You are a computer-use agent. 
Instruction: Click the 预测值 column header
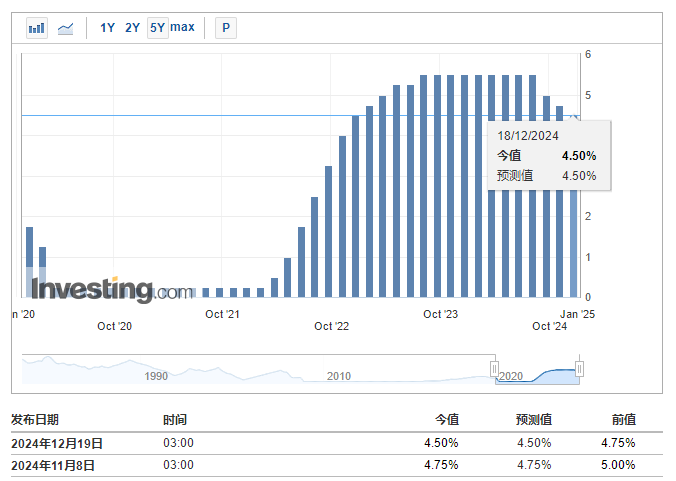pyautogui.click(x=533, y=420)
